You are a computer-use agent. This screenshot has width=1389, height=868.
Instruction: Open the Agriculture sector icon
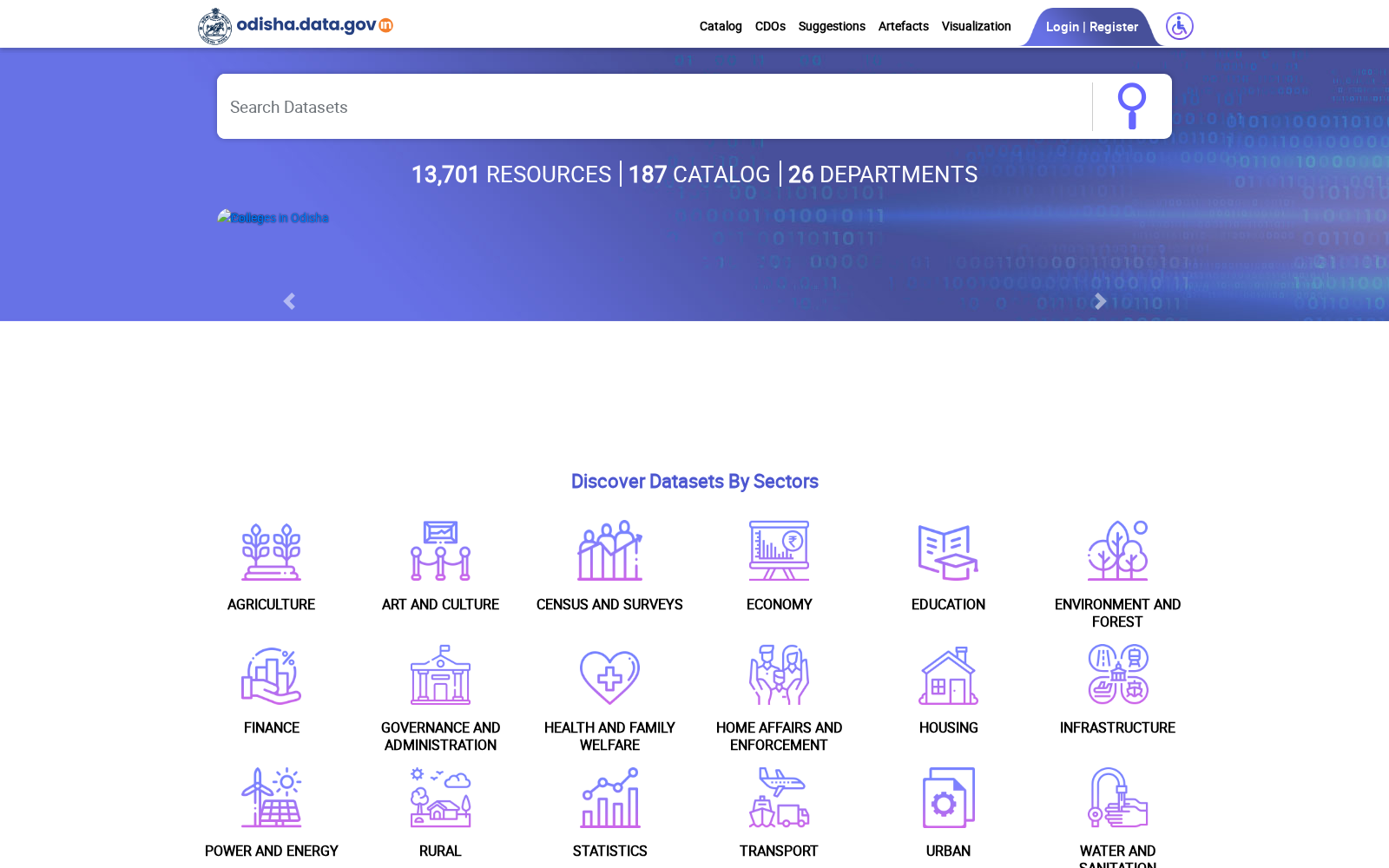[271, 551]
